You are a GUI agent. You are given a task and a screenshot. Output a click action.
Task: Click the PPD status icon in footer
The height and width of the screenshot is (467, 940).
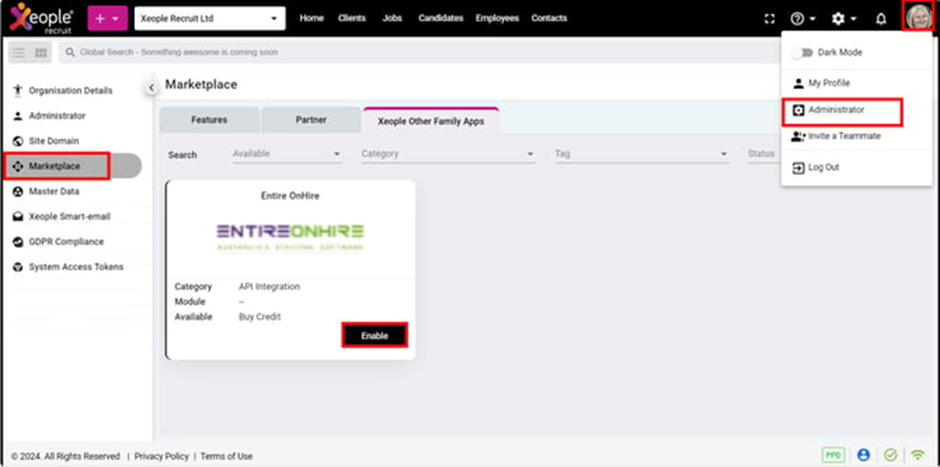(x=833, y=455)
